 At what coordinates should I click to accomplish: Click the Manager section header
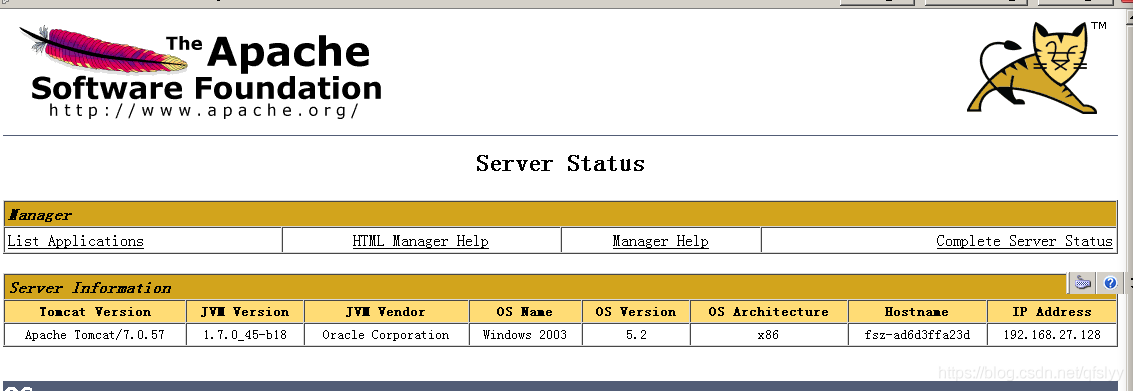pos(561,215)
